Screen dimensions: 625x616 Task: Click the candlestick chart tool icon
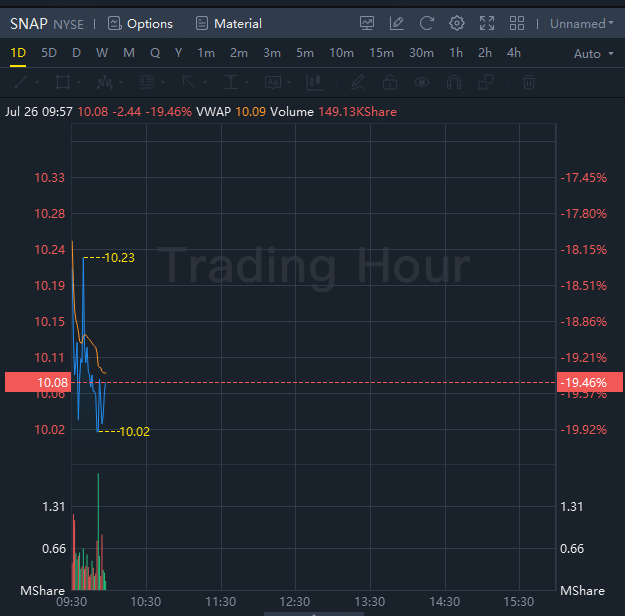[314, 82]
